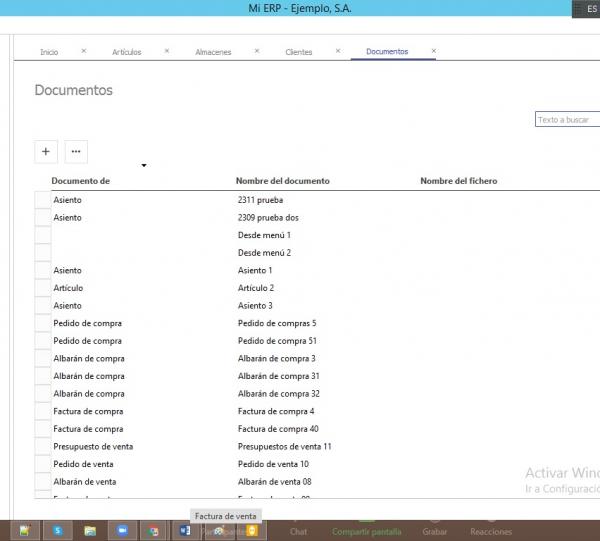Select the 'Factura de compra 4' cell
The width and height of the screenshot is (600, 541).
pyautogui.click(x=276, y=411)
